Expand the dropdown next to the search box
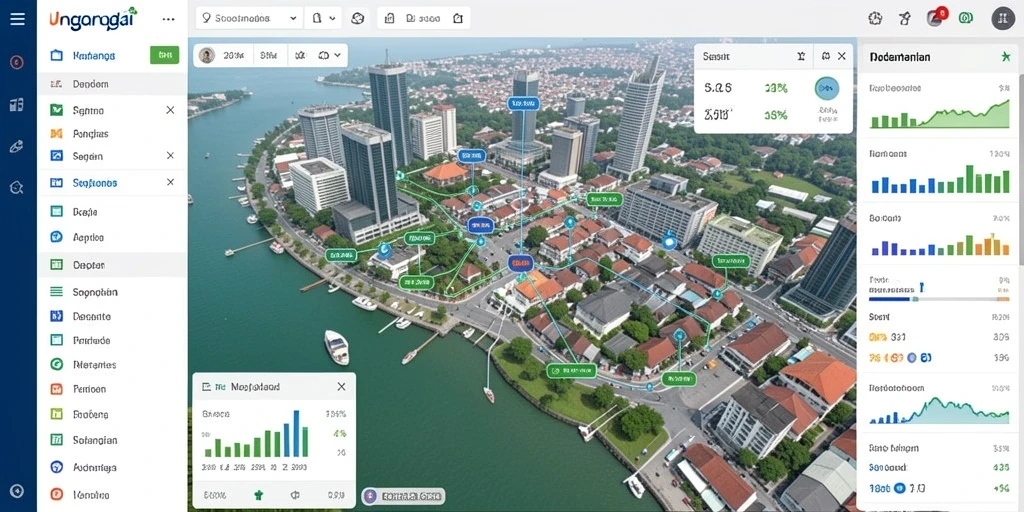Viewport: 1024px width, 512px height. coord(324,18)
